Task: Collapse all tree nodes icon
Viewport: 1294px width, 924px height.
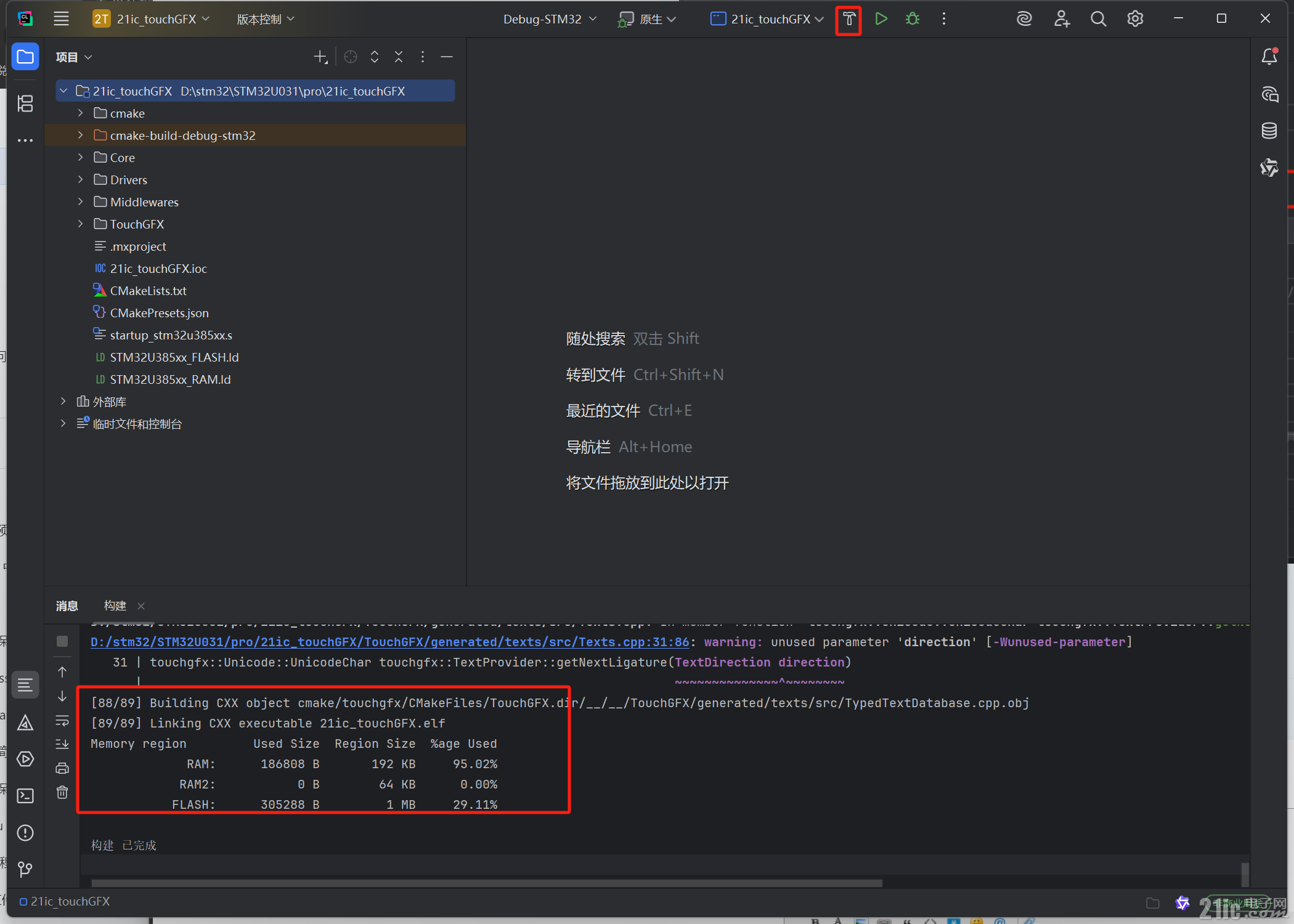Action: pyautogui.click(x=399, y=57)
